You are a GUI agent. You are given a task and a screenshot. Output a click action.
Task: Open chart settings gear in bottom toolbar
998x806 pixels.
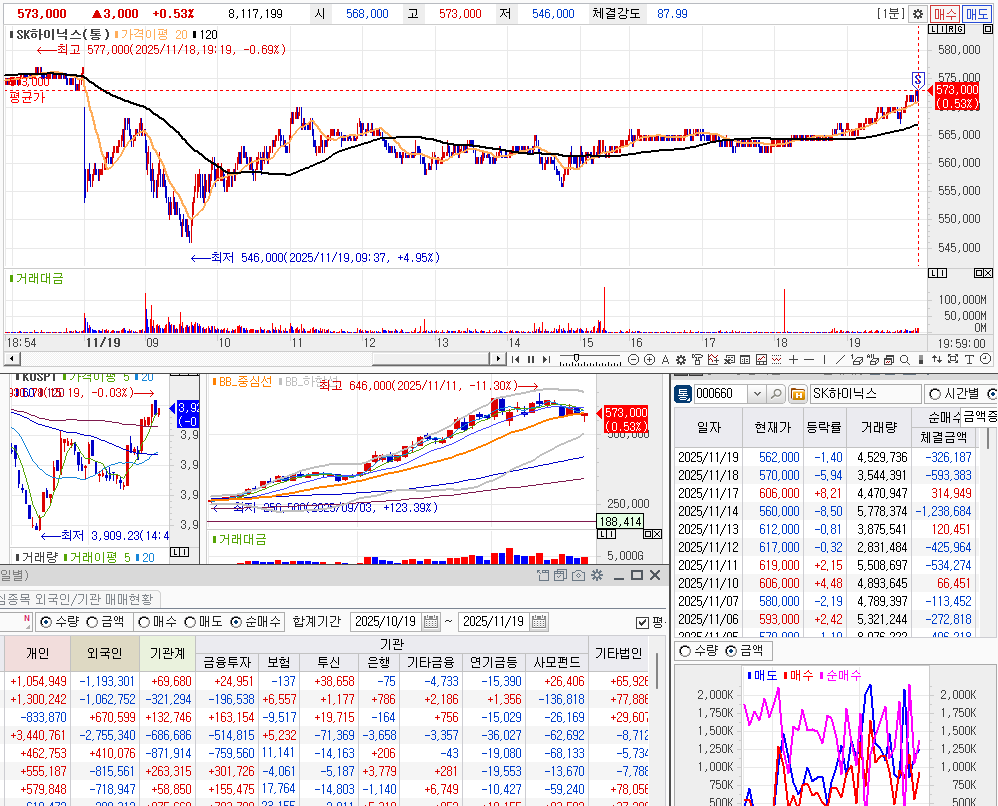pyautogui.click(x=680, y=360)
